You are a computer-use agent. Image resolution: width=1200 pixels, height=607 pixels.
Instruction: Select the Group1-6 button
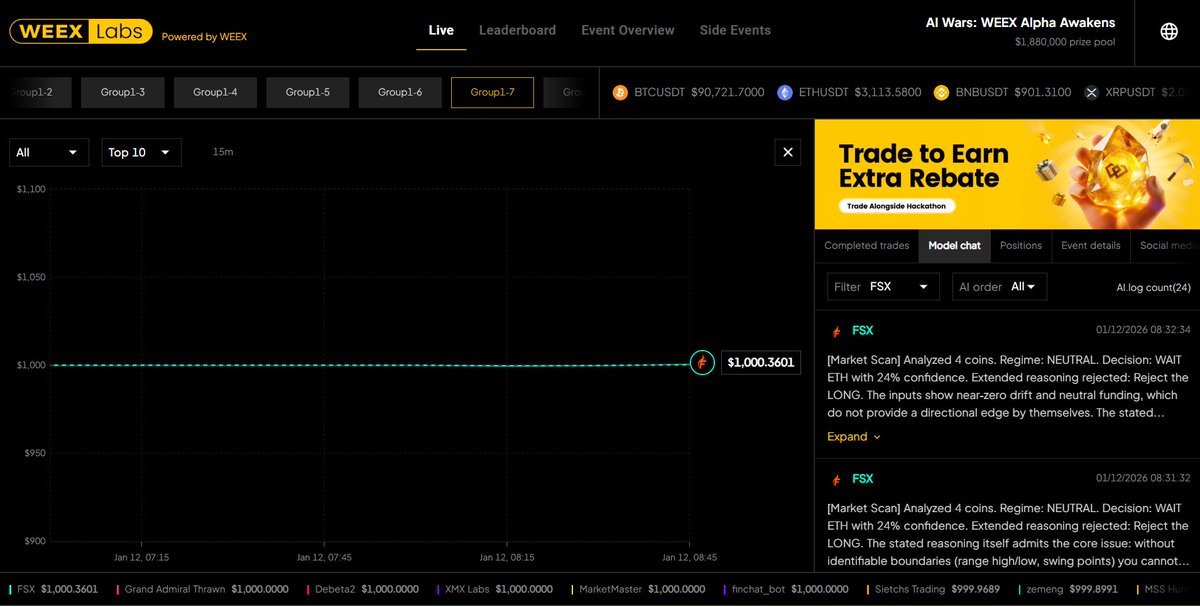coord(400,92)
